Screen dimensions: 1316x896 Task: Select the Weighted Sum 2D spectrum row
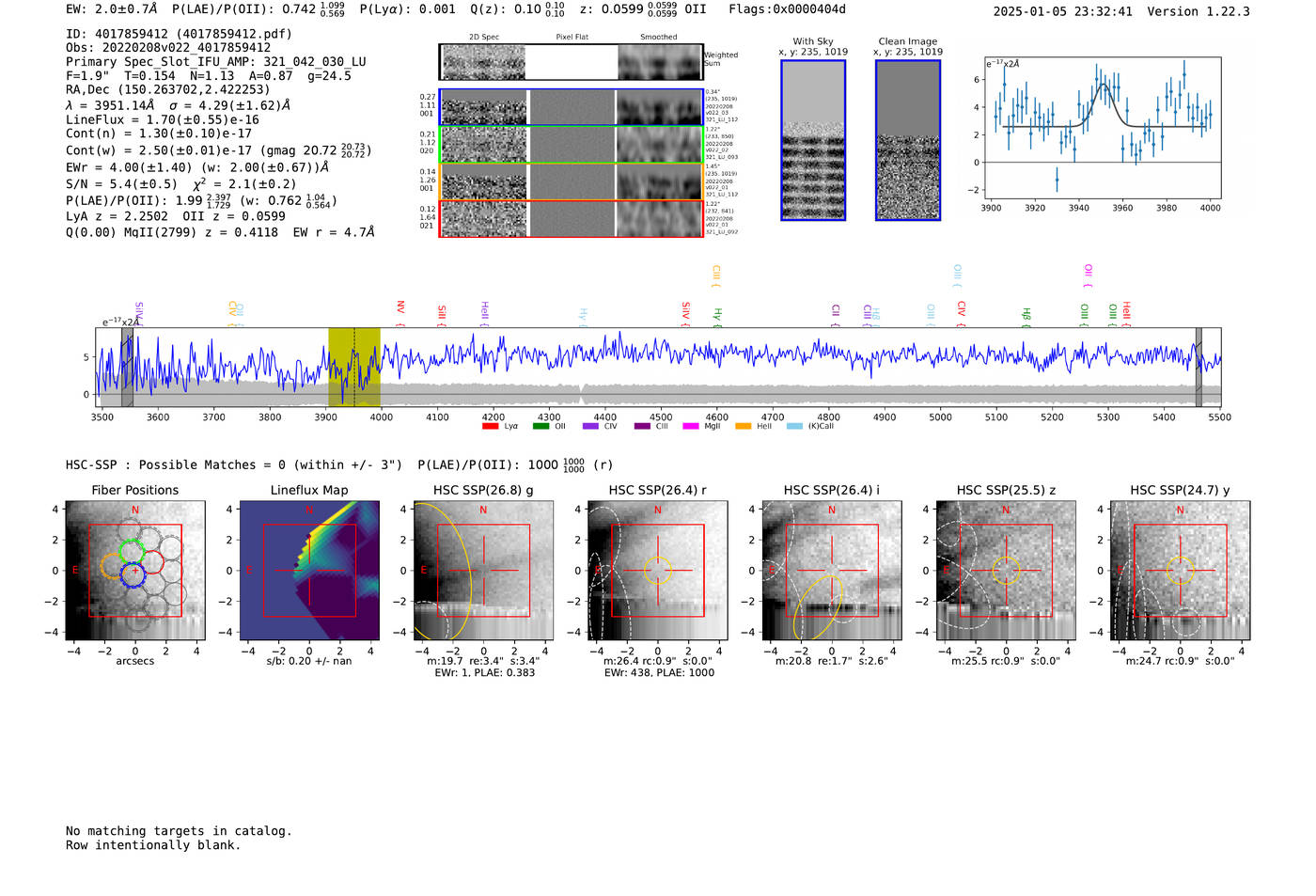click(572, 62)
